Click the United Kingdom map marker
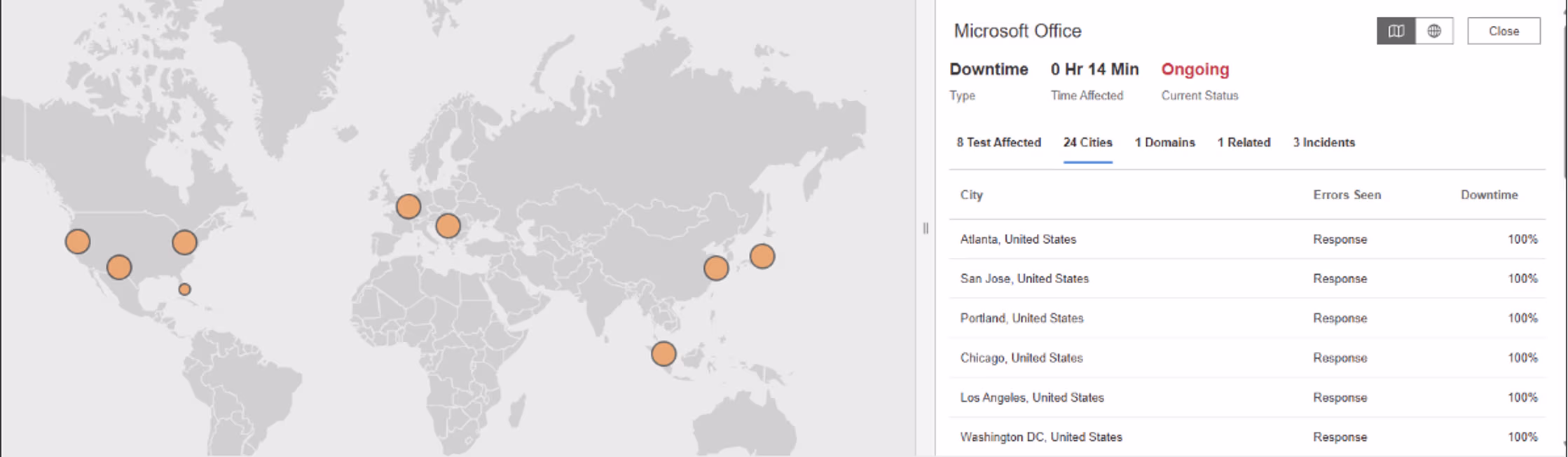This screenshot has width=1568, height=457. (x=408, y=207)
